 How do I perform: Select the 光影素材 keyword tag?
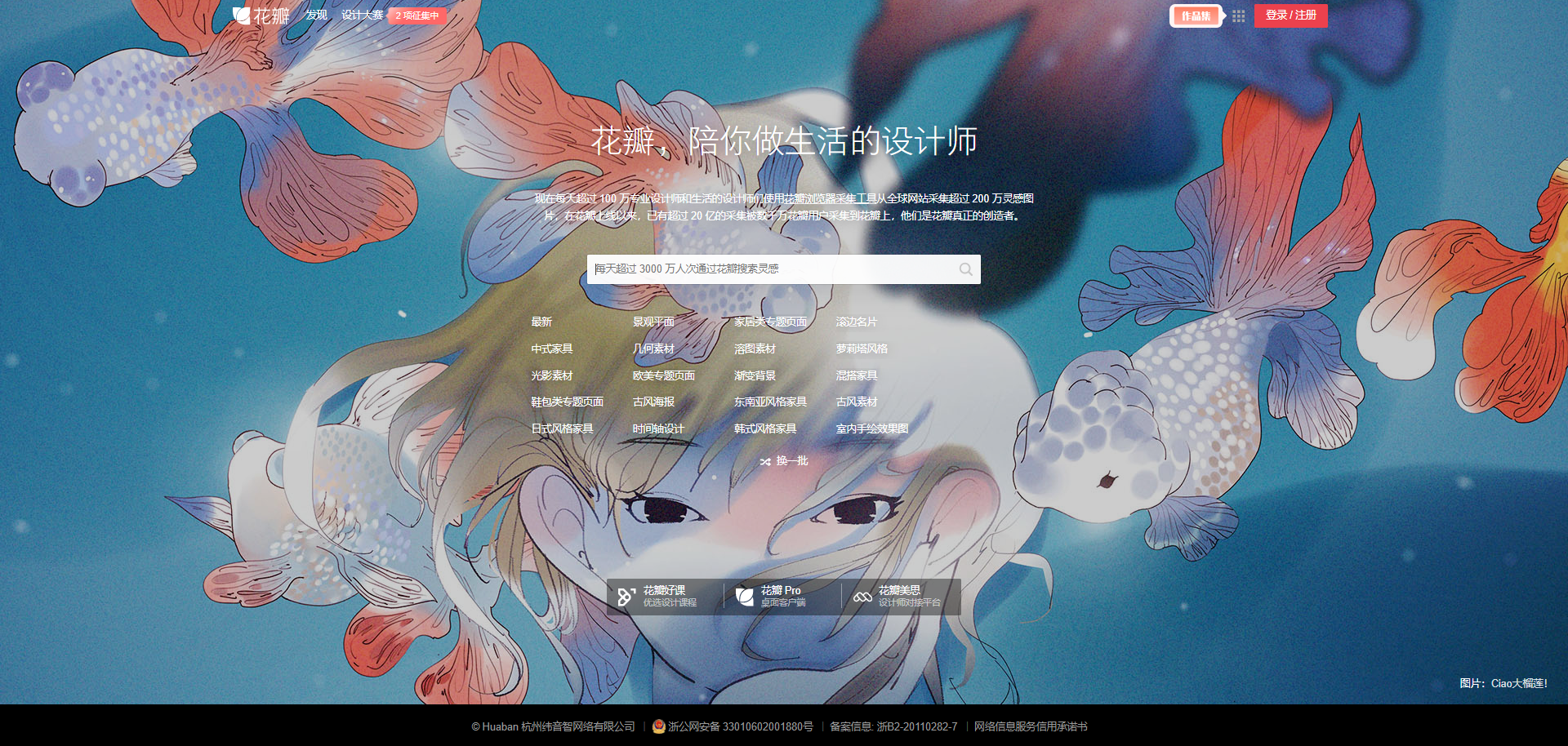552,376
